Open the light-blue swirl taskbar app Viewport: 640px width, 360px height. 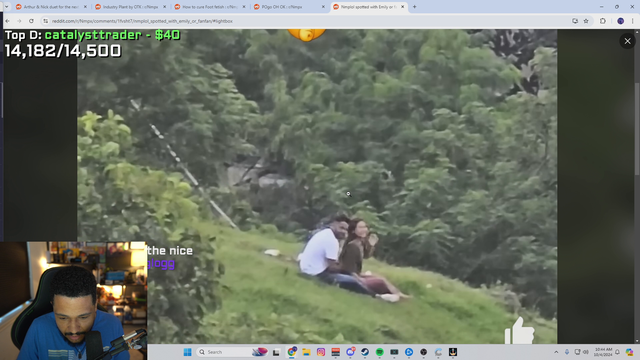pos(438,352)
